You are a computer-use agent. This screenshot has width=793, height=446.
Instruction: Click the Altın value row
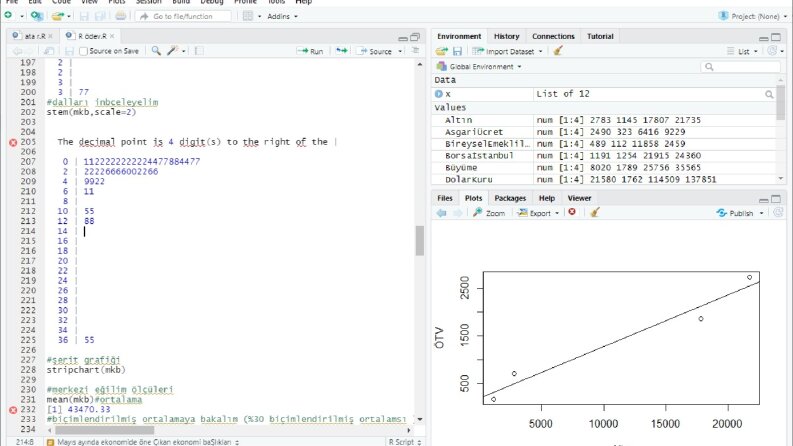[604, 120]
